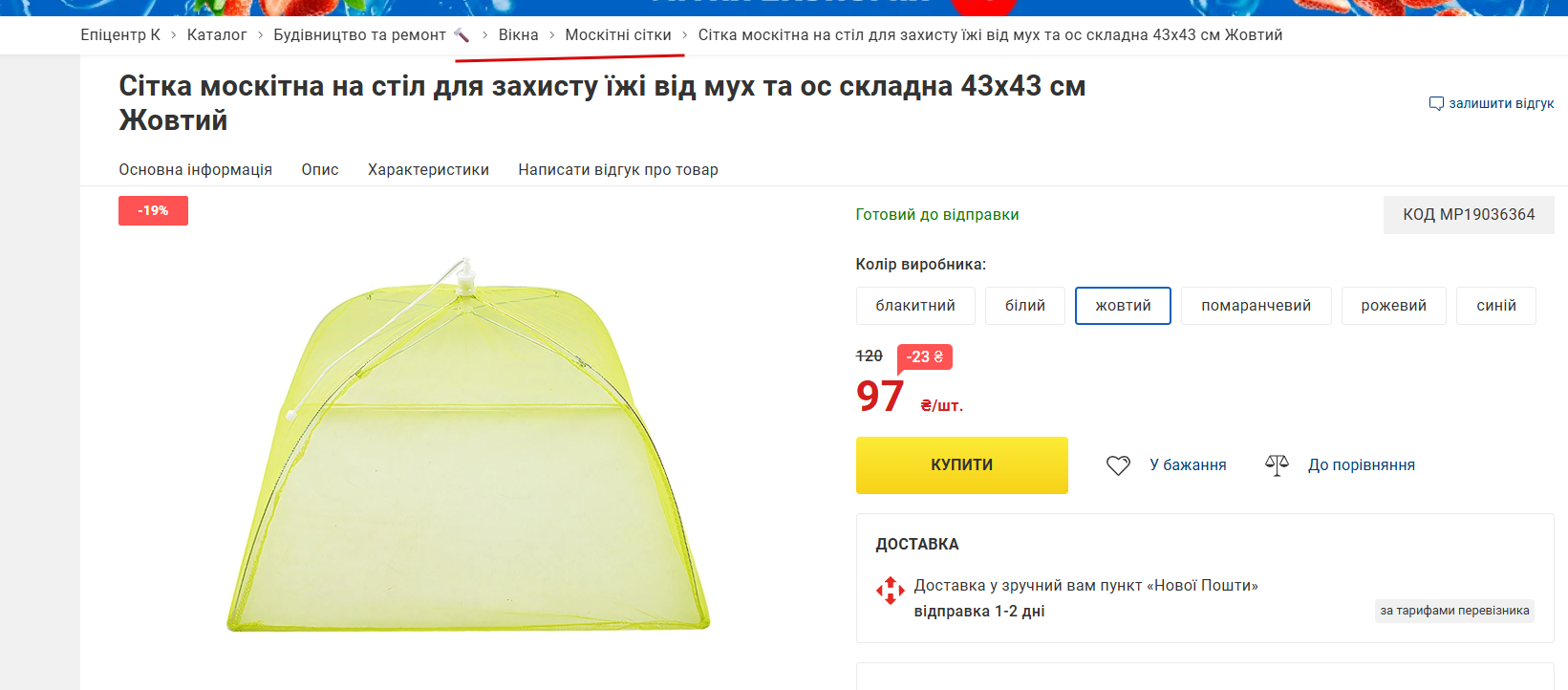The height and width of the screenshot is (690, 1568).
Task: Open the Каталог breadcrumb link
Action: 217,35
